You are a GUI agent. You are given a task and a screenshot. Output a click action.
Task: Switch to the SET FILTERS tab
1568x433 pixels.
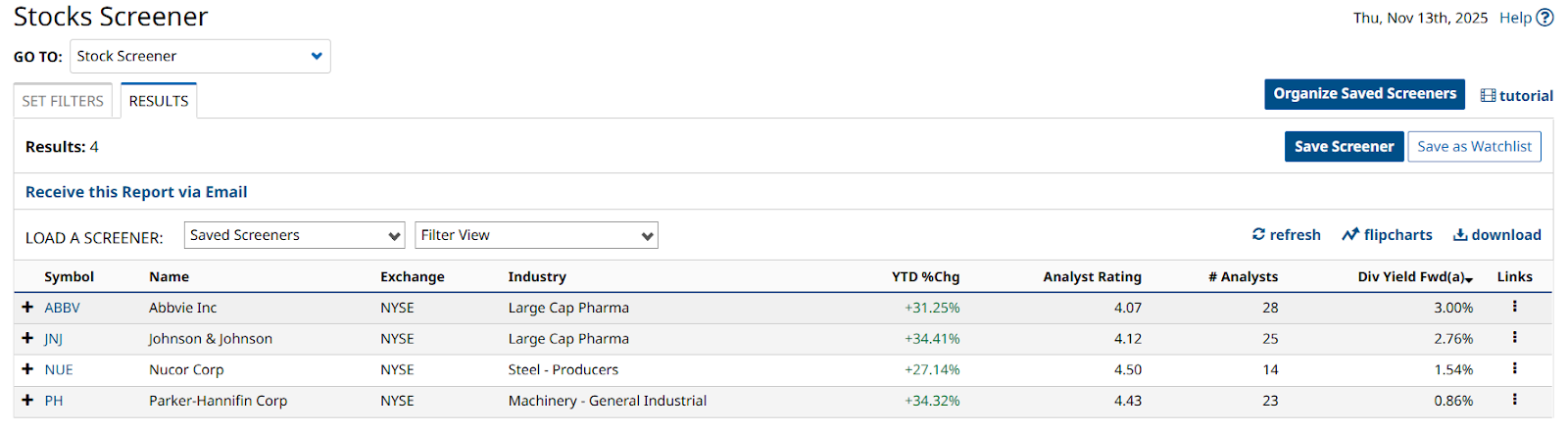(x=63, y=101)
